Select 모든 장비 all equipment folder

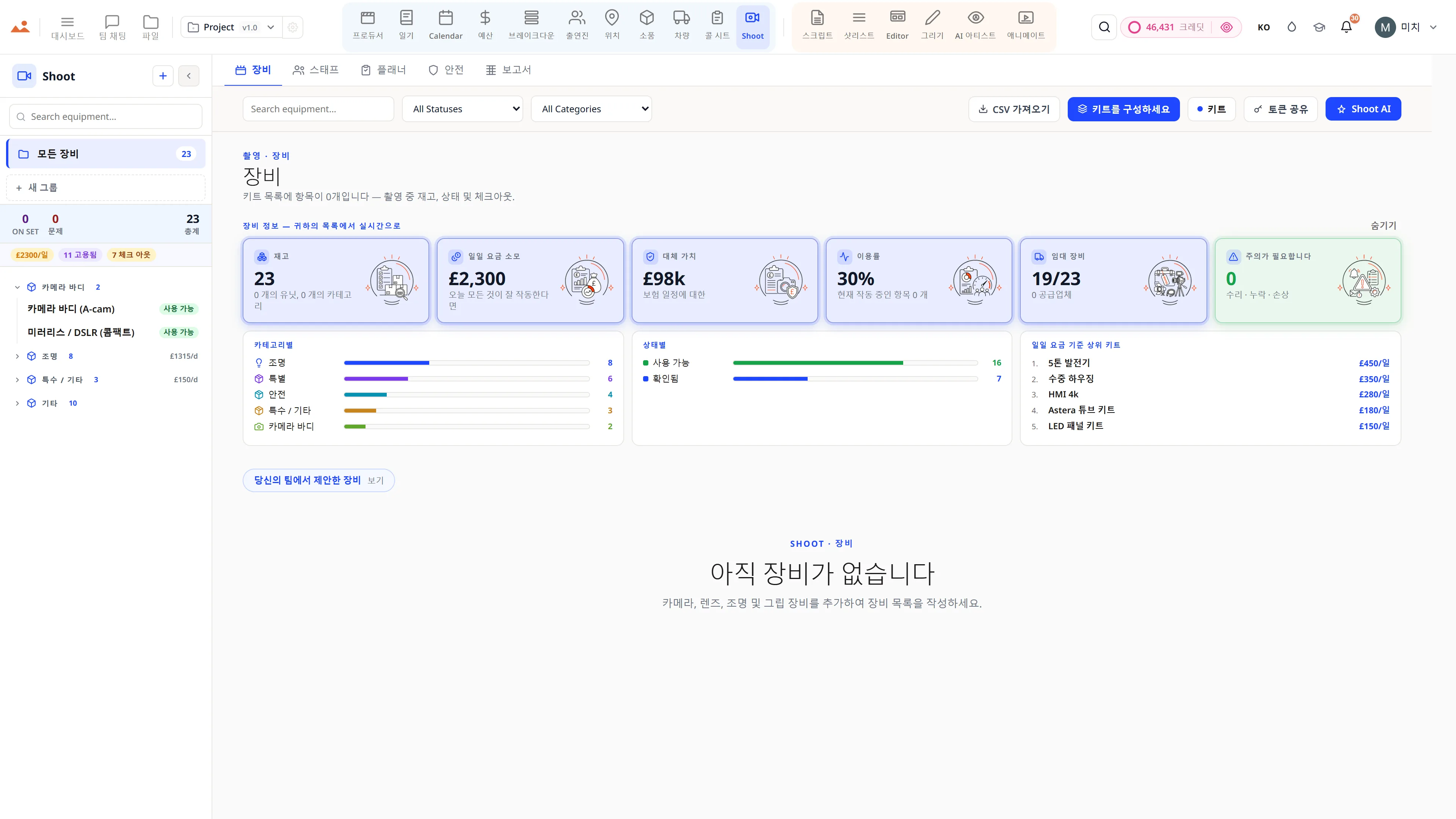[106, 154]
